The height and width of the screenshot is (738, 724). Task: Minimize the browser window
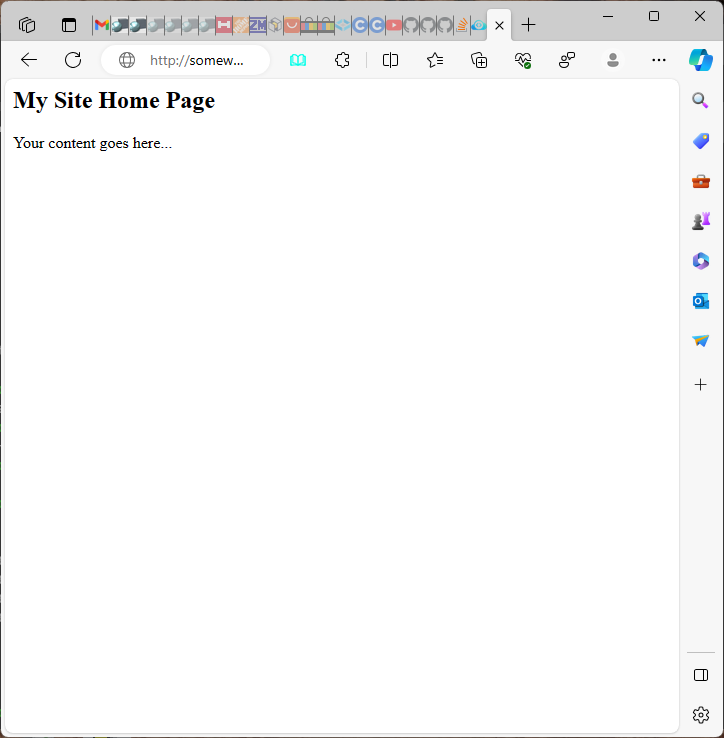608,16
